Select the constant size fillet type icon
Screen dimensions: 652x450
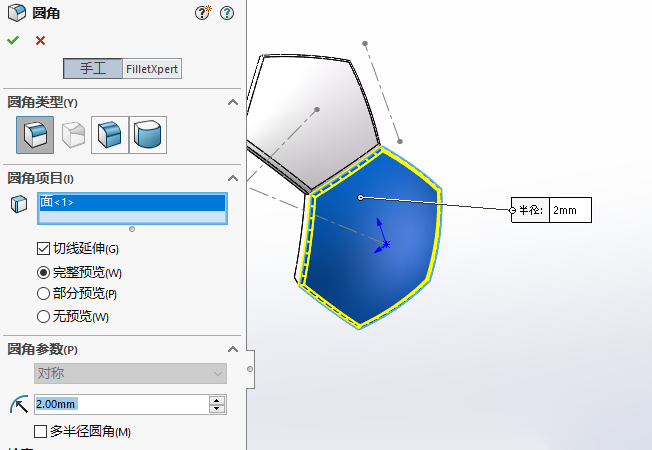point(35,135)
